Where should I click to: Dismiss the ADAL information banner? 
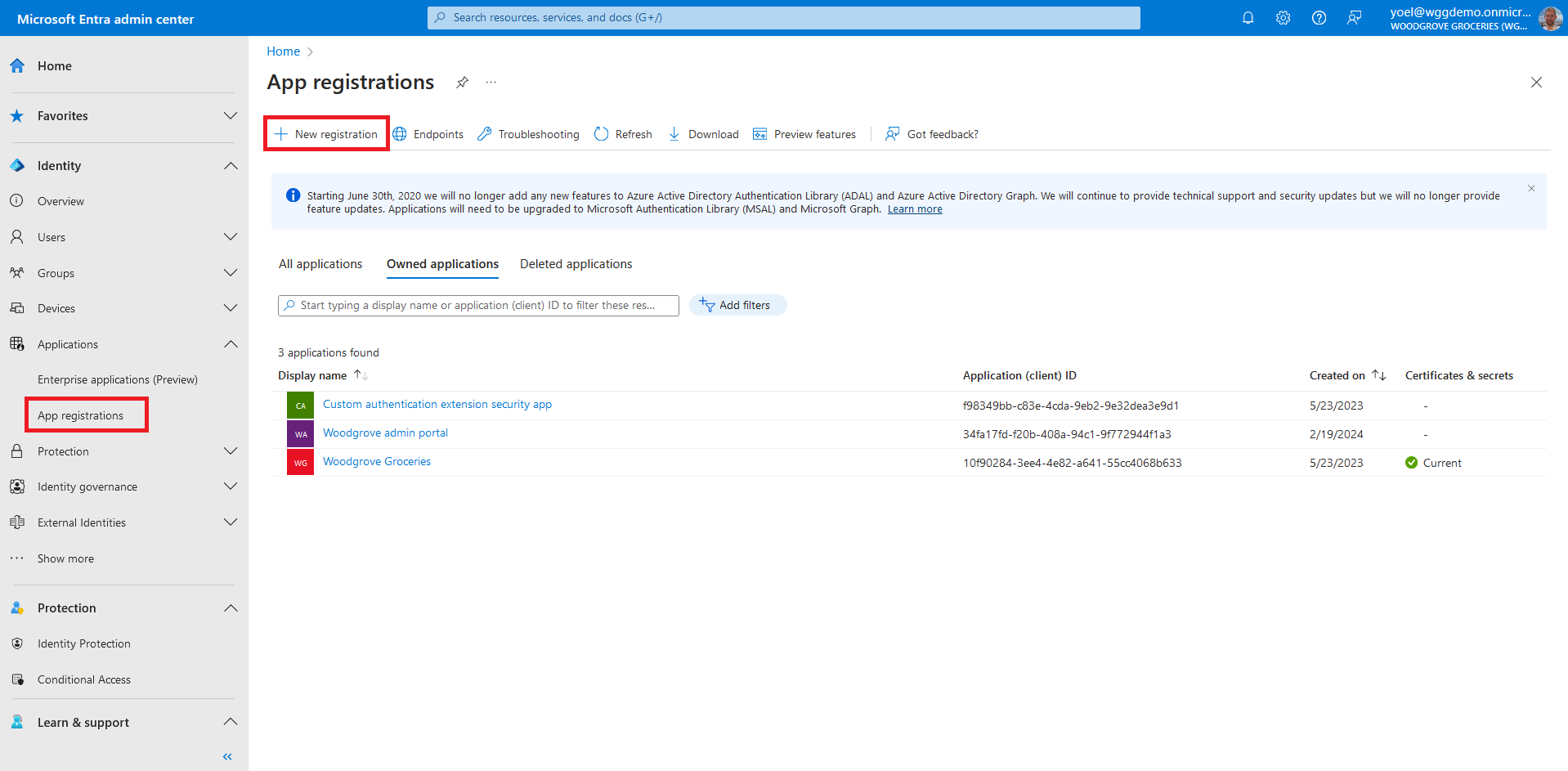(1530, 188)
